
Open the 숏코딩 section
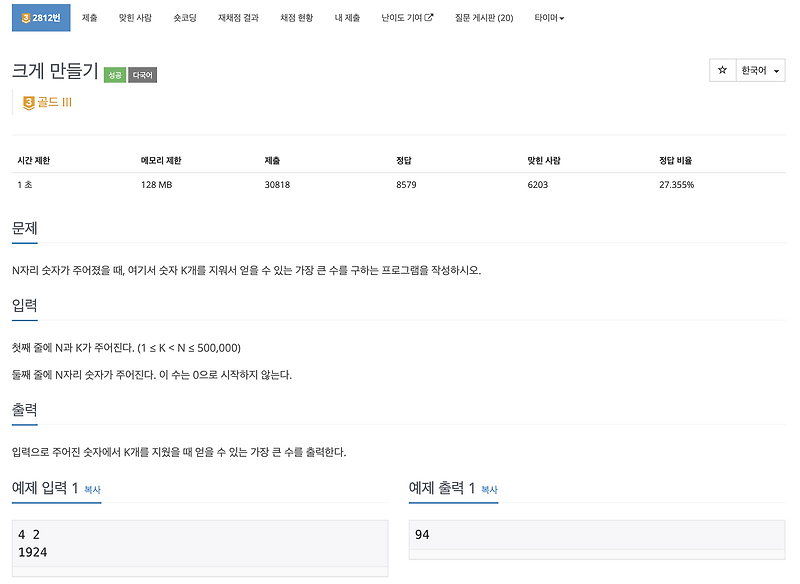pos(186,17)
